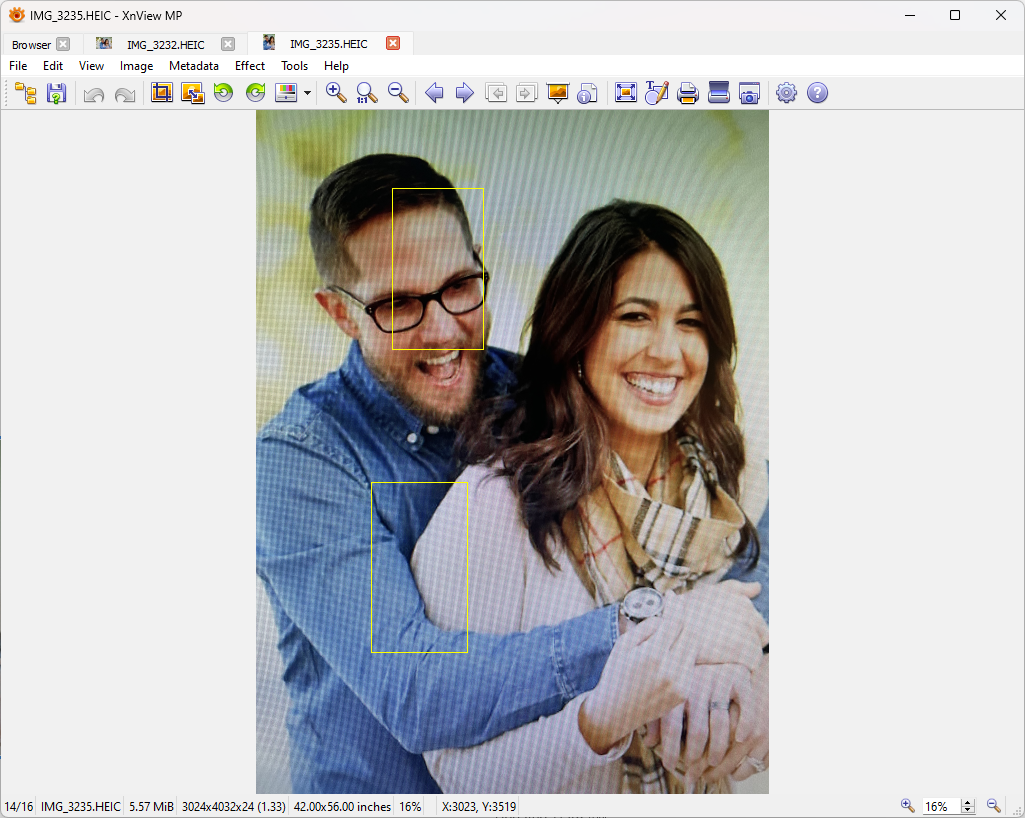Open the Browser folder-tree toolbar icon
This screenshot has height=818, width=1025.
pyautogui.click(x=26, y=93)
